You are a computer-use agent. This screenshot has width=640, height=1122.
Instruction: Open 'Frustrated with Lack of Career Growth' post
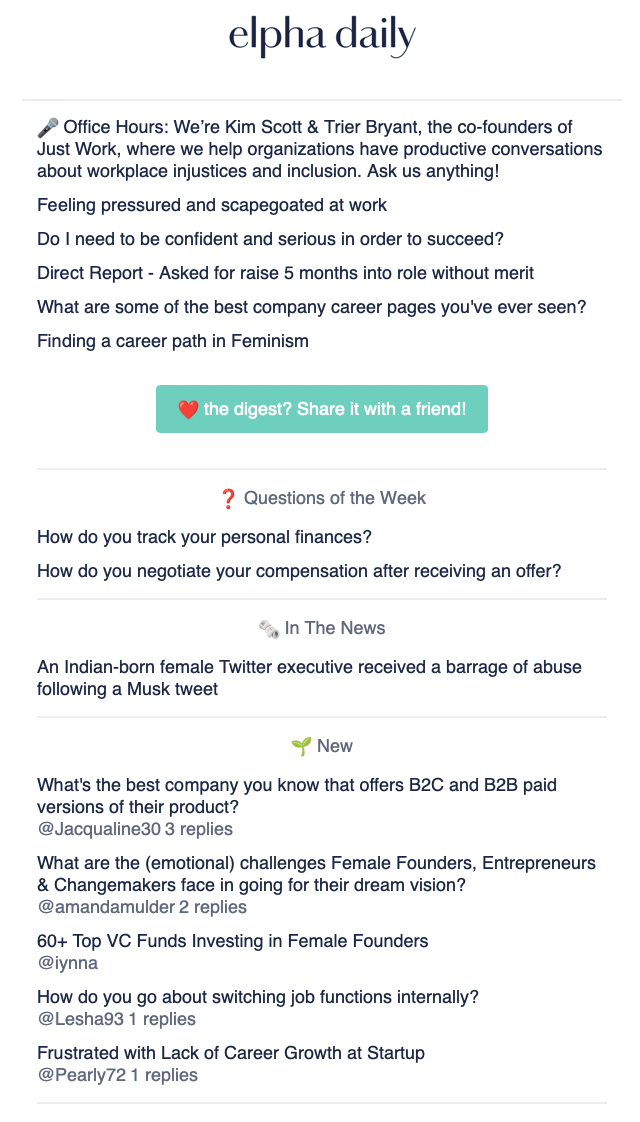231,1053
